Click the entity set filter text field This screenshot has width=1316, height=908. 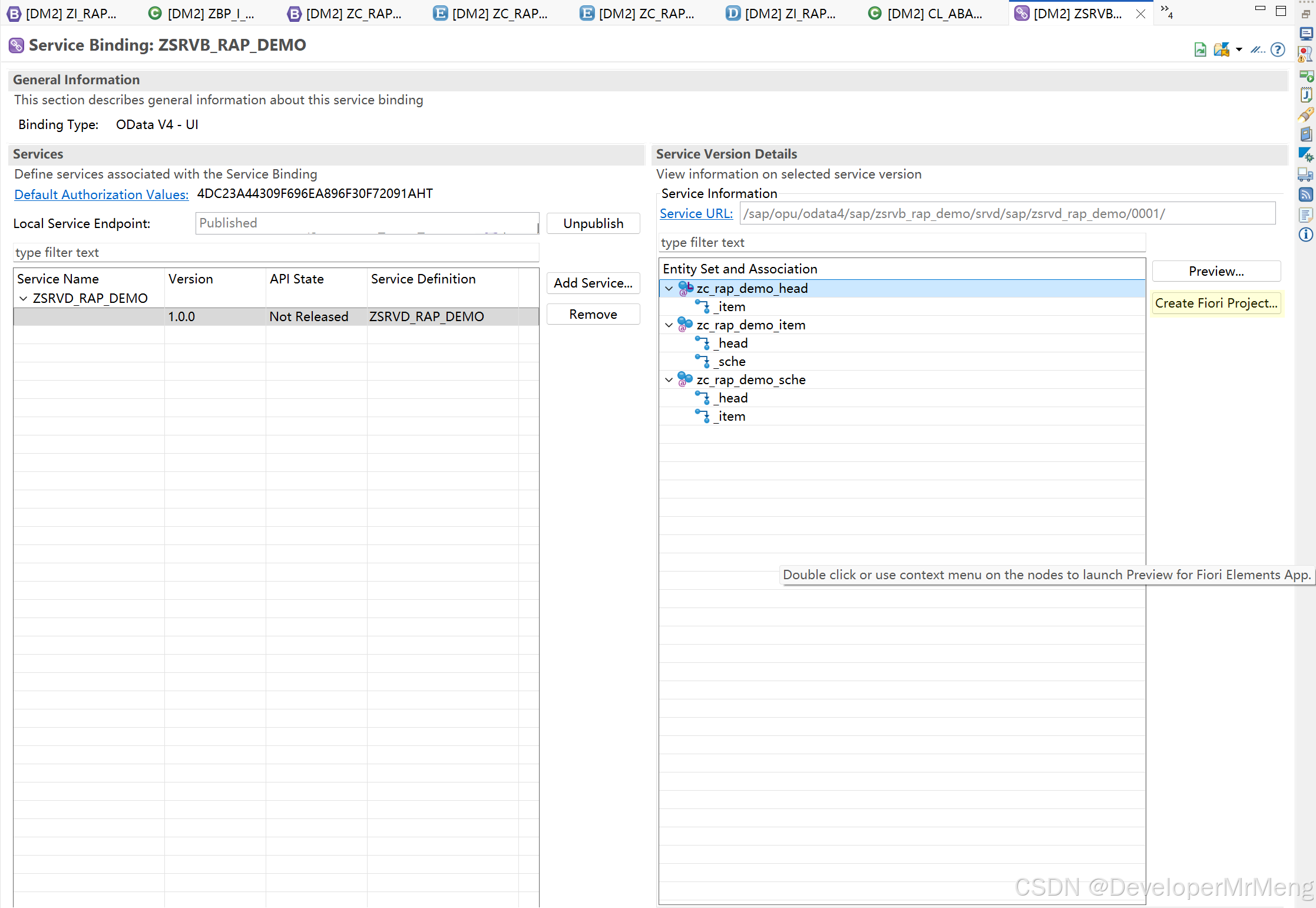[x=901, y=243]
